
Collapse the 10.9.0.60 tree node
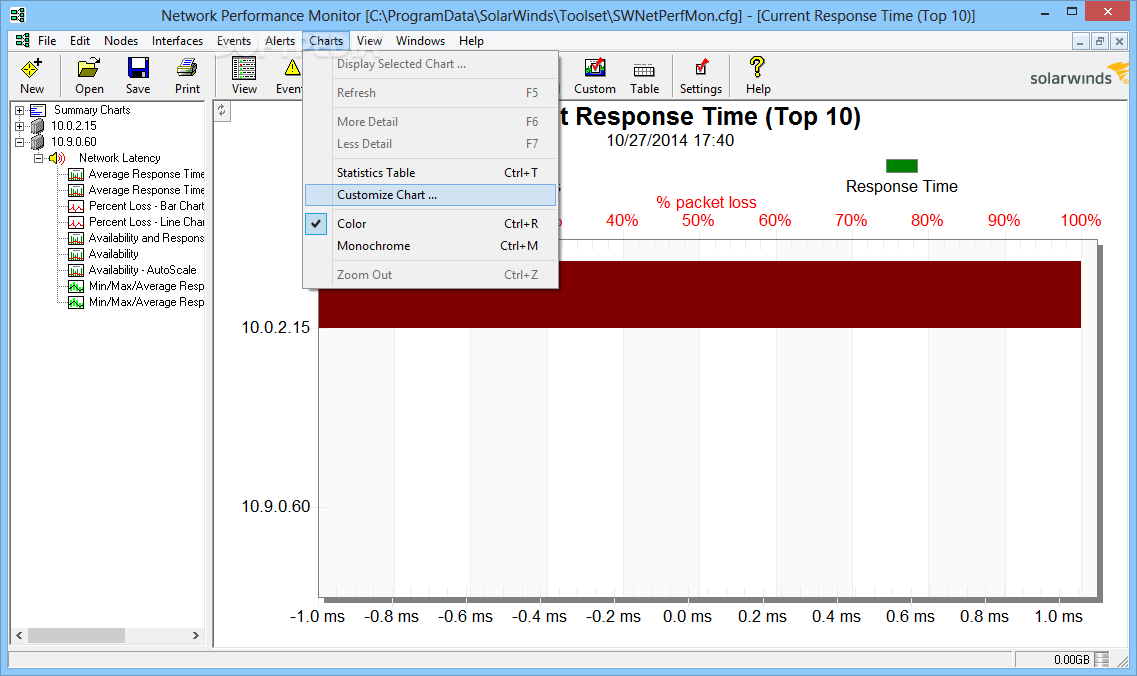pyautogui.click(x=20, y=142)
